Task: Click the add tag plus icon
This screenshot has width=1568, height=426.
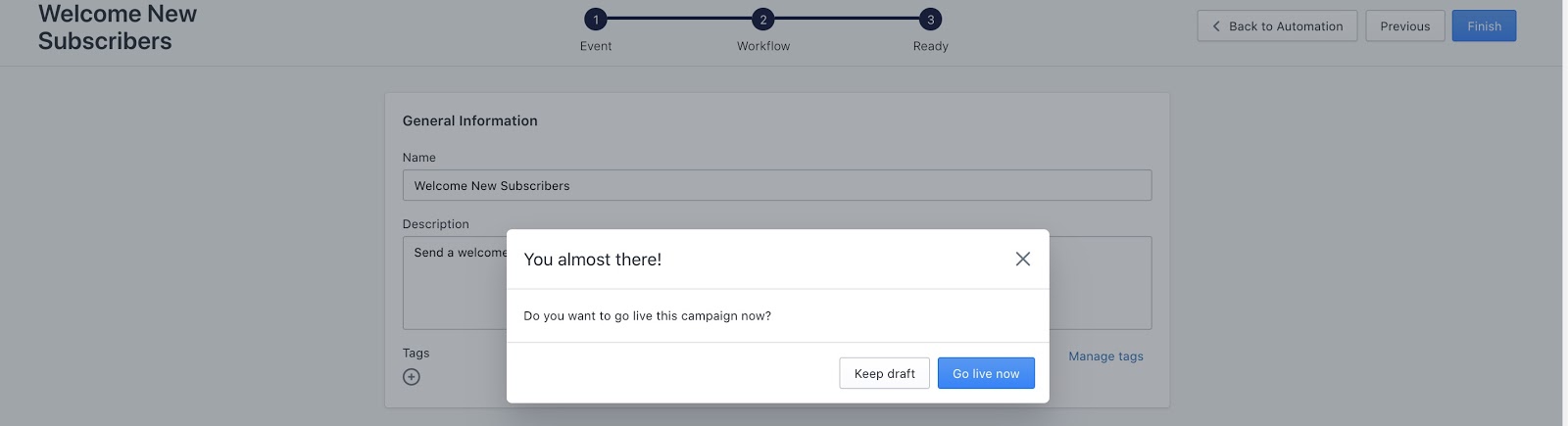Action: coord(412,377)
